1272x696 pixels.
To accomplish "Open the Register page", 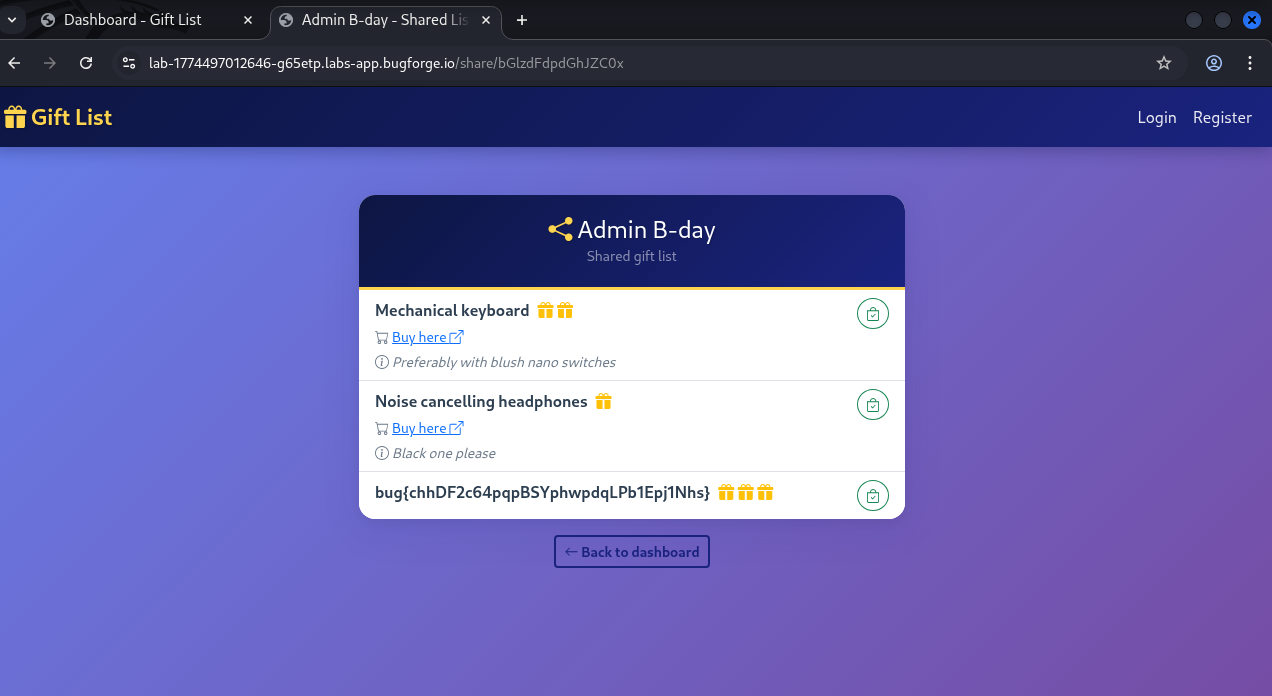I will click(1222, 117).
